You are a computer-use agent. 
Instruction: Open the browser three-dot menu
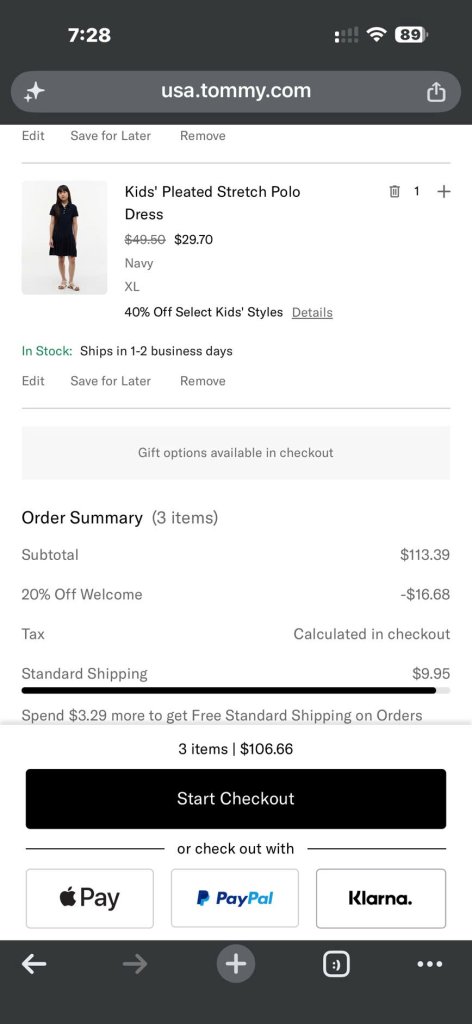tap(429, 964)
